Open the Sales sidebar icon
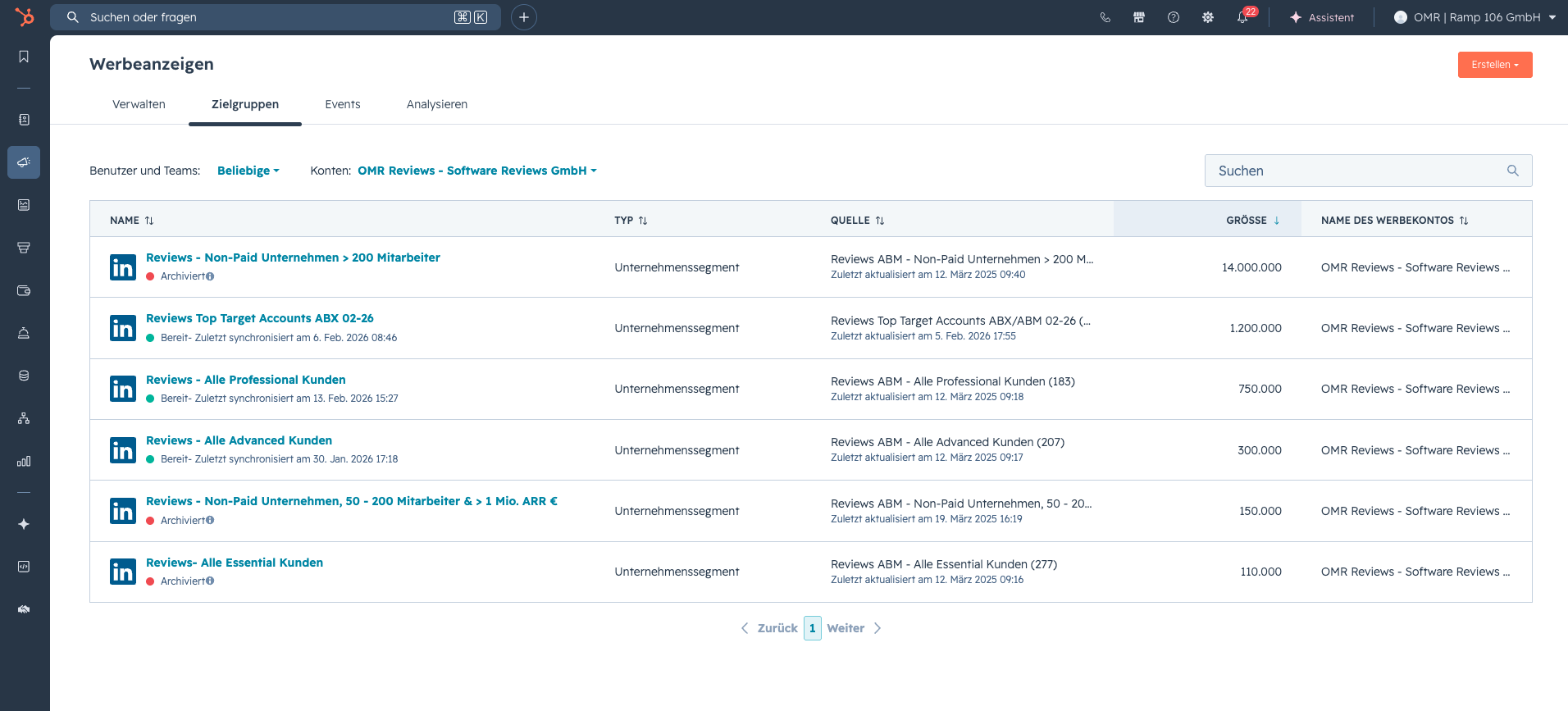Image resolution: width=1568 pixels, height=711 pixels. tap(24, 248)
